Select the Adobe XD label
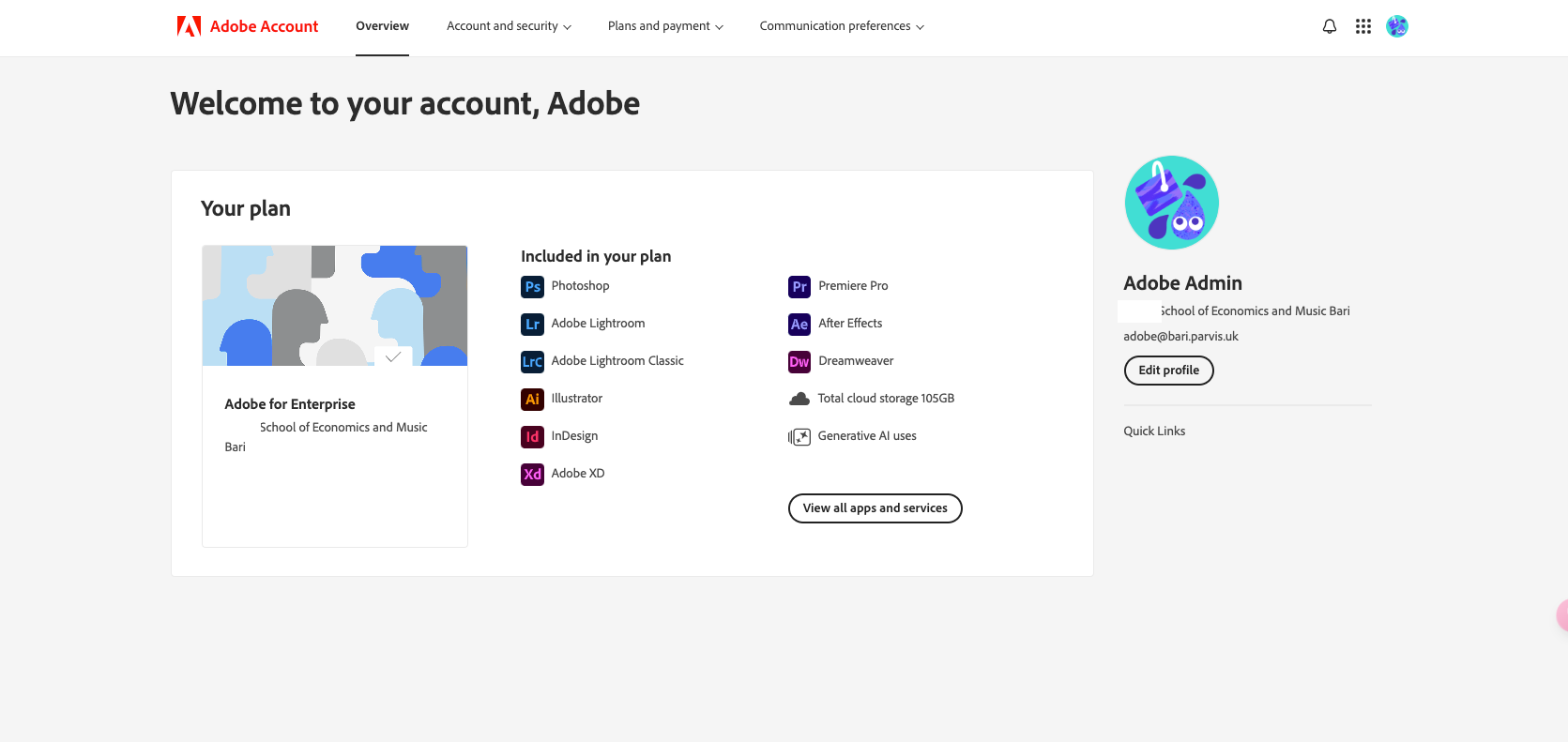 click(578, 474)
